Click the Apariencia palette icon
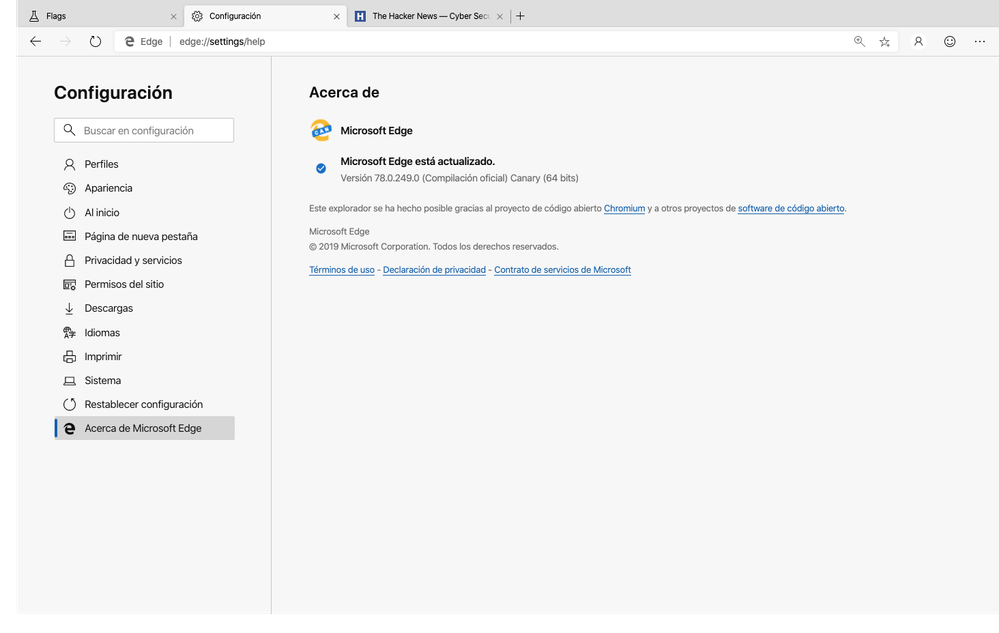The height and width of the screenshot is (633, 999). point(69,188)
